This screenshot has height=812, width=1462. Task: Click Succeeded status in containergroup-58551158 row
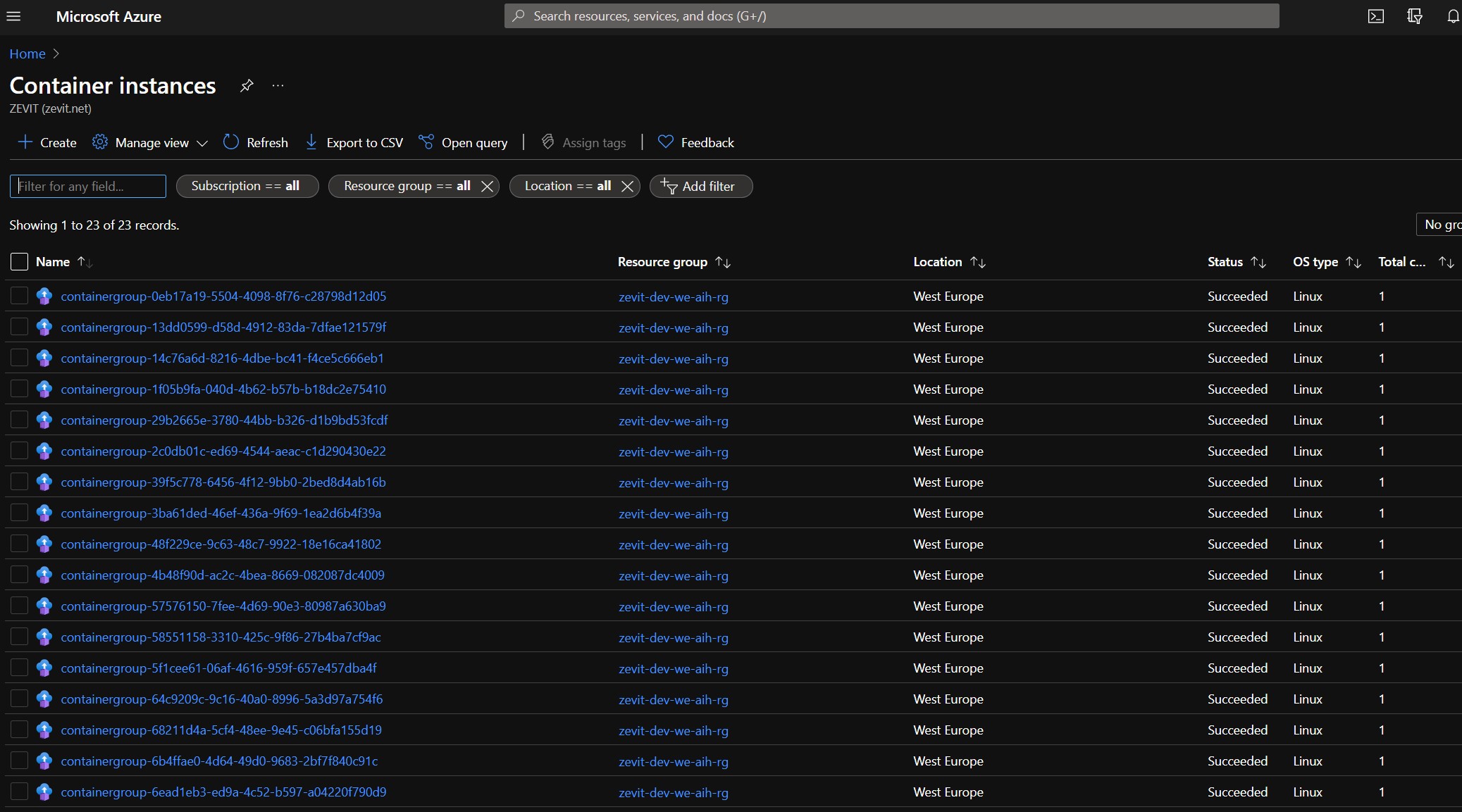pos(1237,637)
